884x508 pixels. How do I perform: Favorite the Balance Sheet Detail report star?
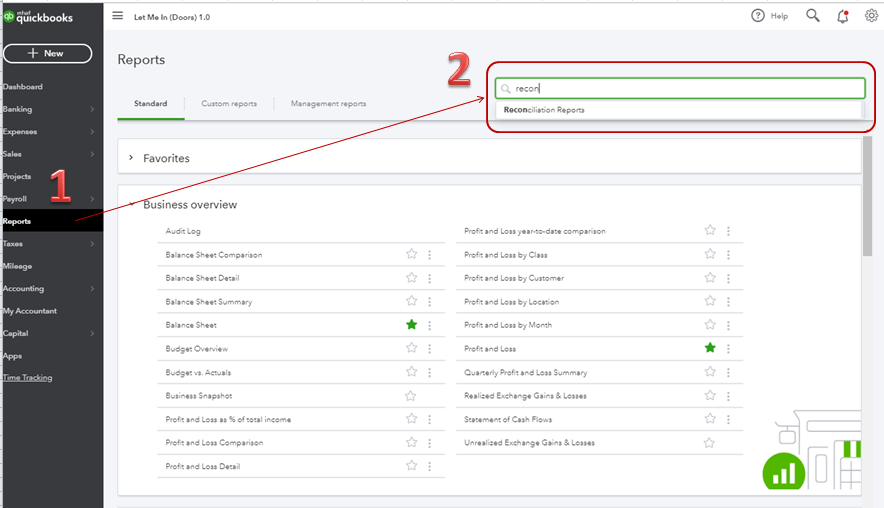point(412,277)
